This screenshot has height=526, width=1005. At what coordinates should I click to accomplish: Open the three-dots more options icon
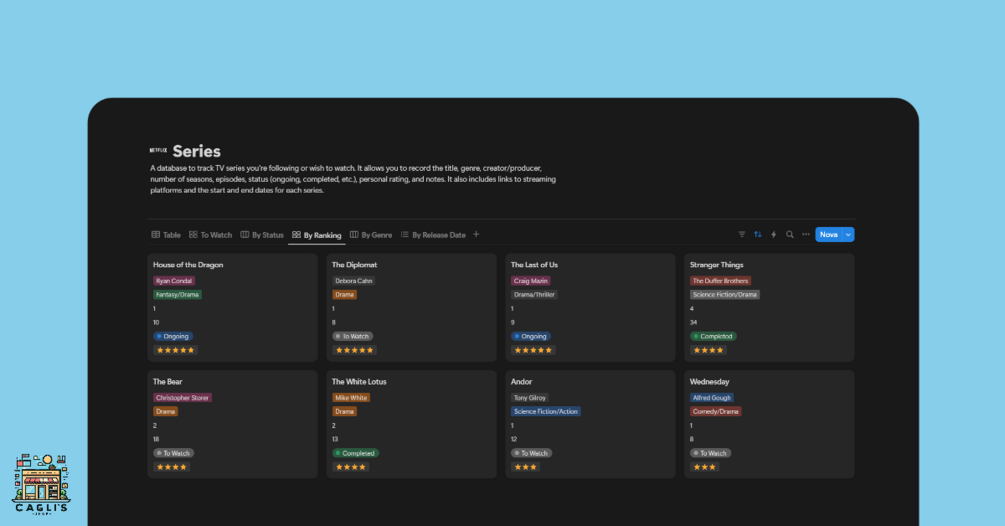pyautogui.click(x=806, y=234)
